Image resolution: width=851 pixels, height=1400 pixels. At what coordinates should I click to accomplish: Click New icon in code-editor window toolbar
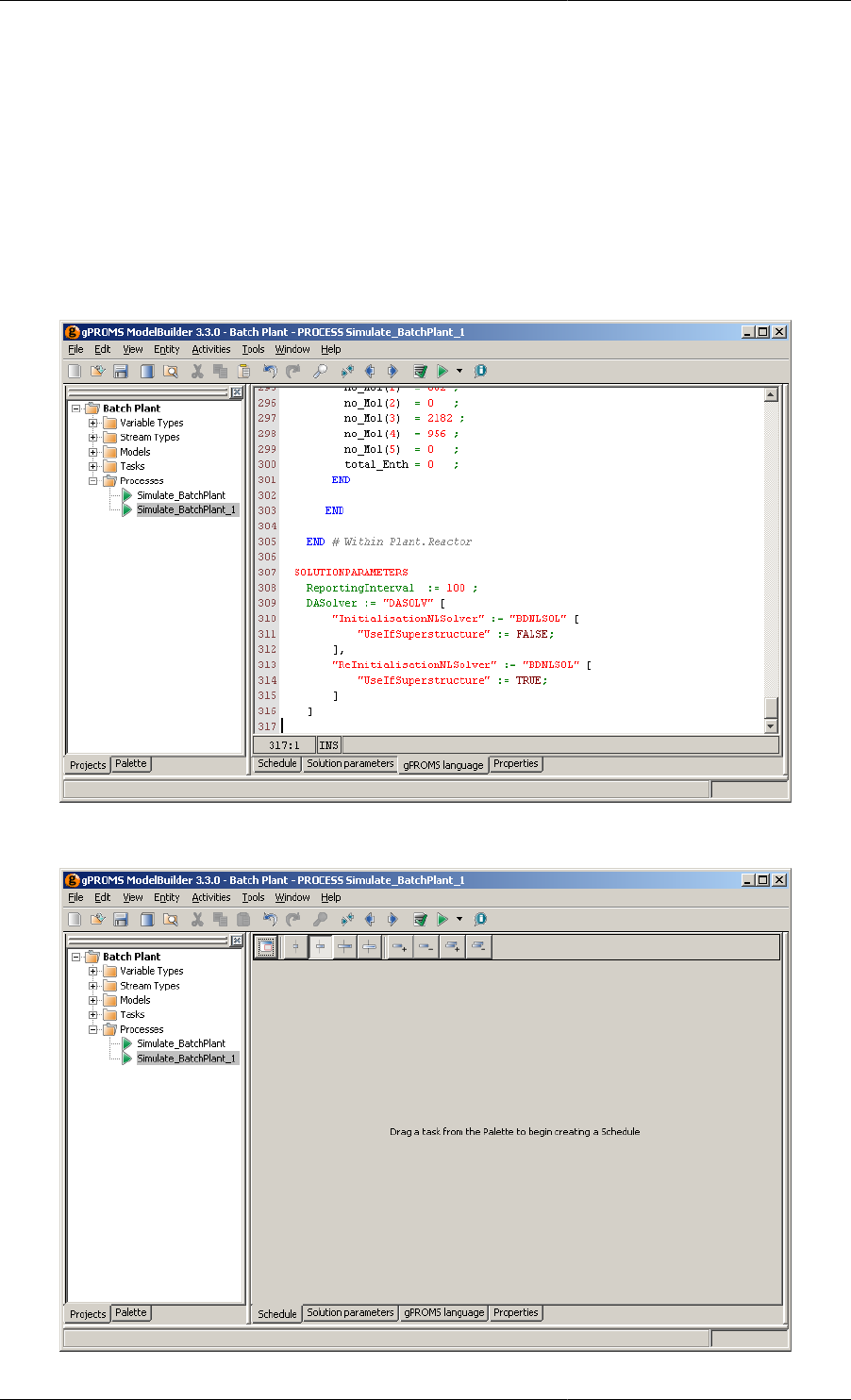[x=75, y=372]
